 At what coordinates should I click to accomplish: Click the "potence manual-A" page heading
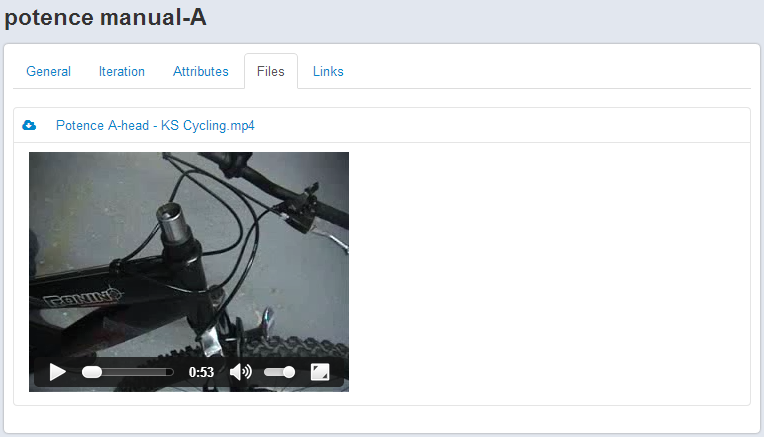click(105, 17)
